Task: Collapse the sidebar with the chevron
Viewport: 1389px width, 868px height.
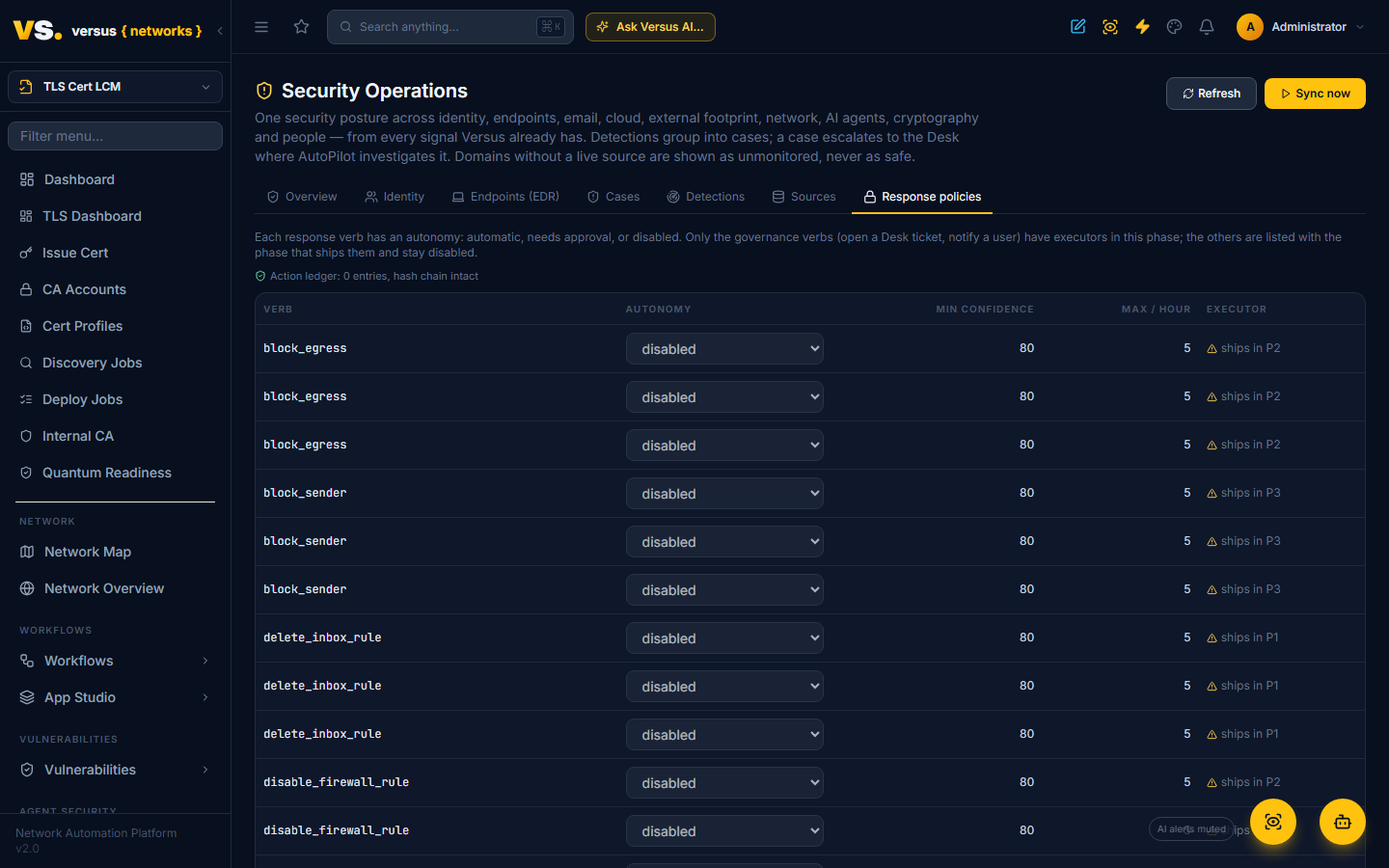Action: tap(220, 31)
